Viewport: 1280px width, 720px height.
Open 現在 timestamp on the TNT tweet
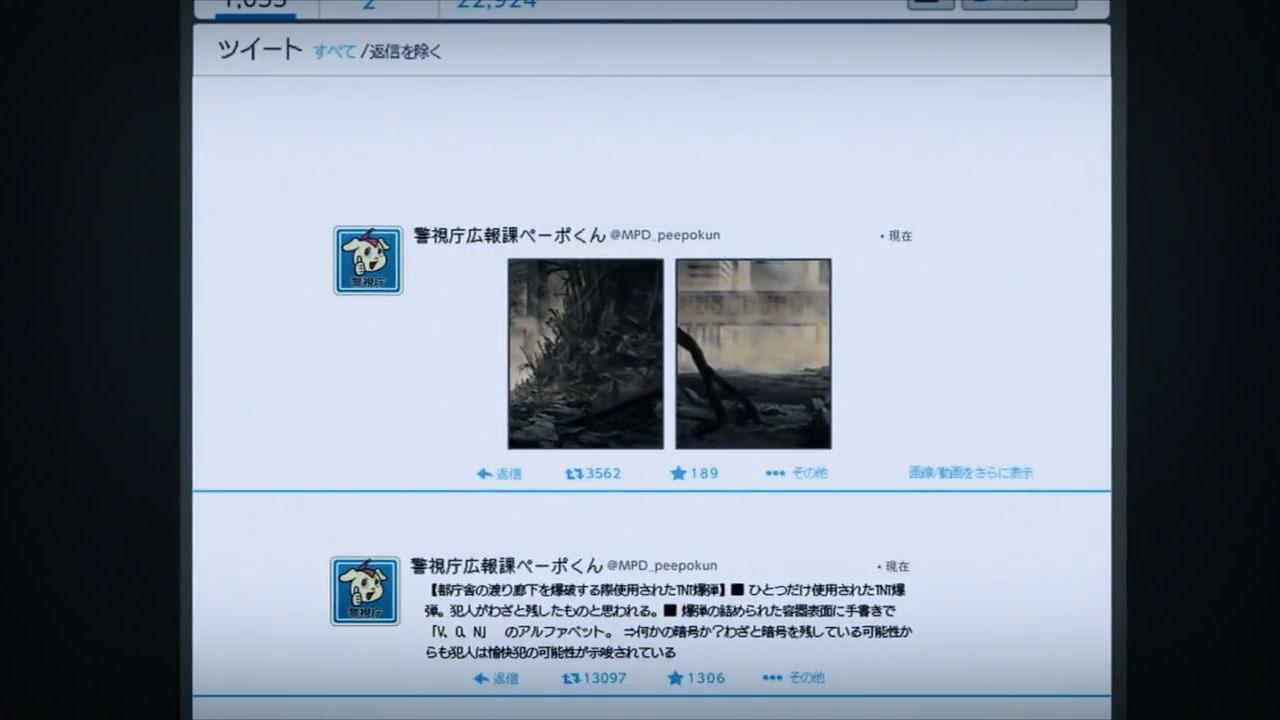[895, 566]
